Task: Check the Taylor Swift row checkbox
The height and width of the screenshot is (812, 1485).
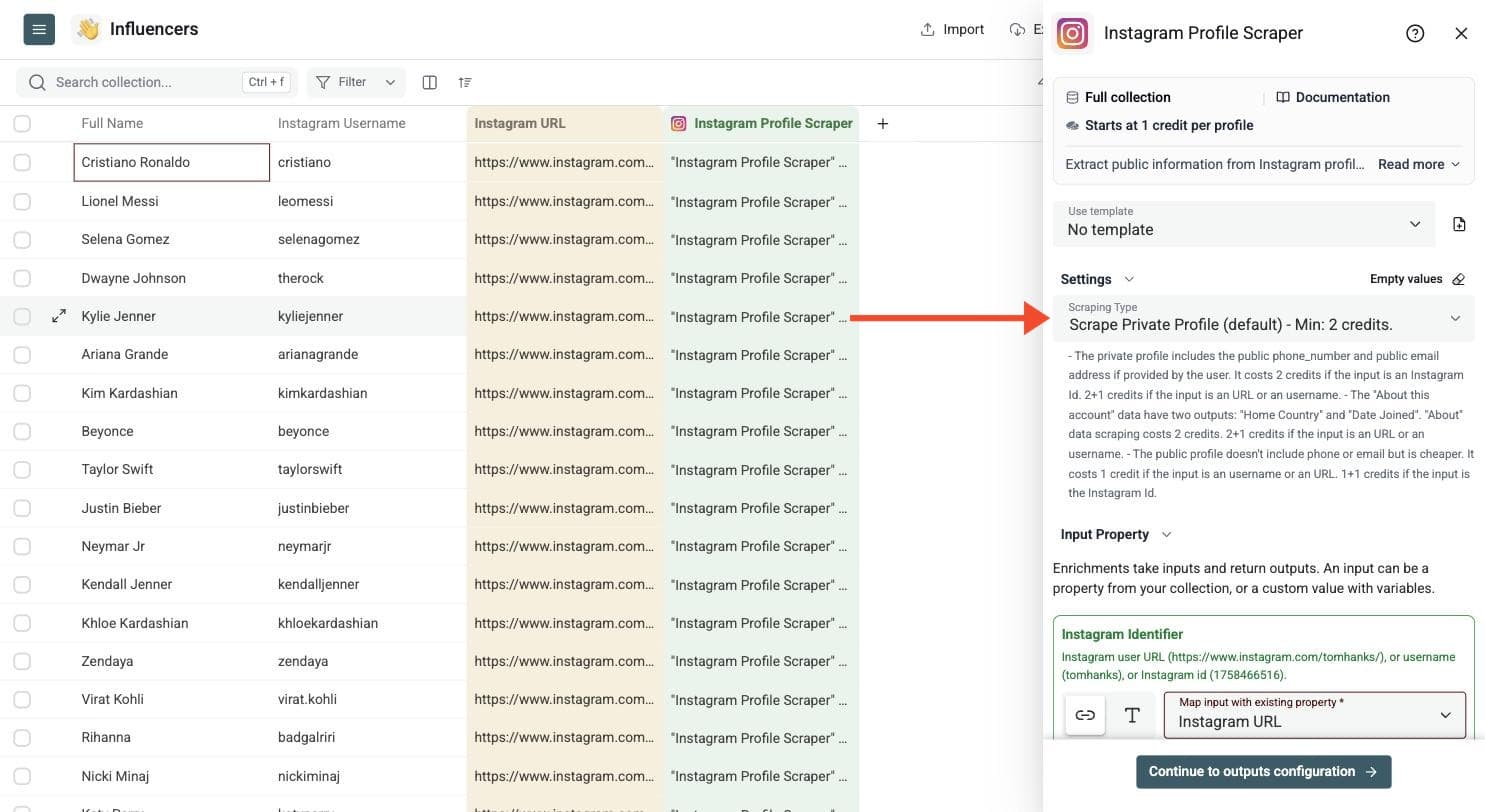Action: 22,469
